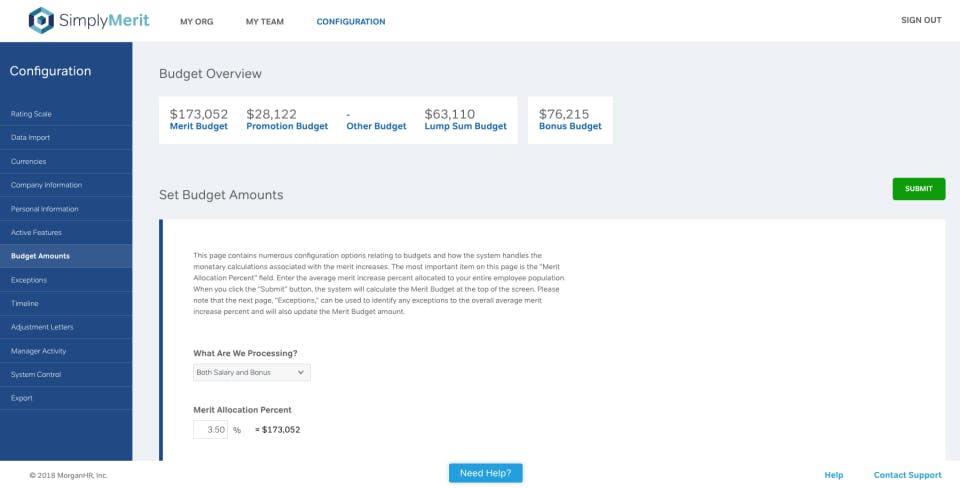Click the Other Budget link
Image resolution: width=960 pixels, height=488 pixels.
tap(377, 126)
